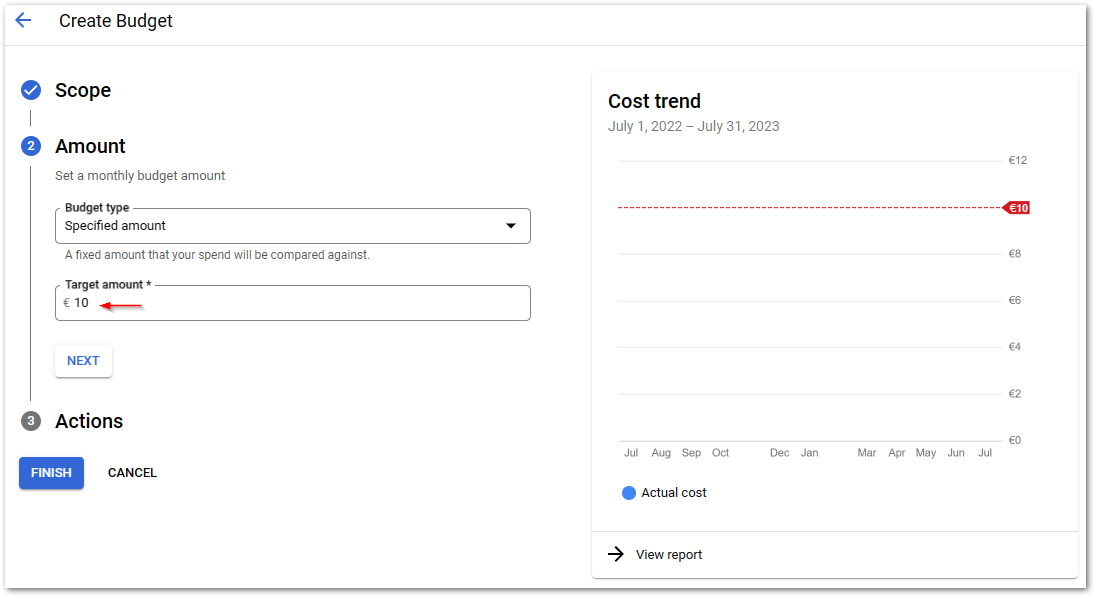Click the Budget type dropdown arrow
1095x597 pixels.
[x=511, y=225]
